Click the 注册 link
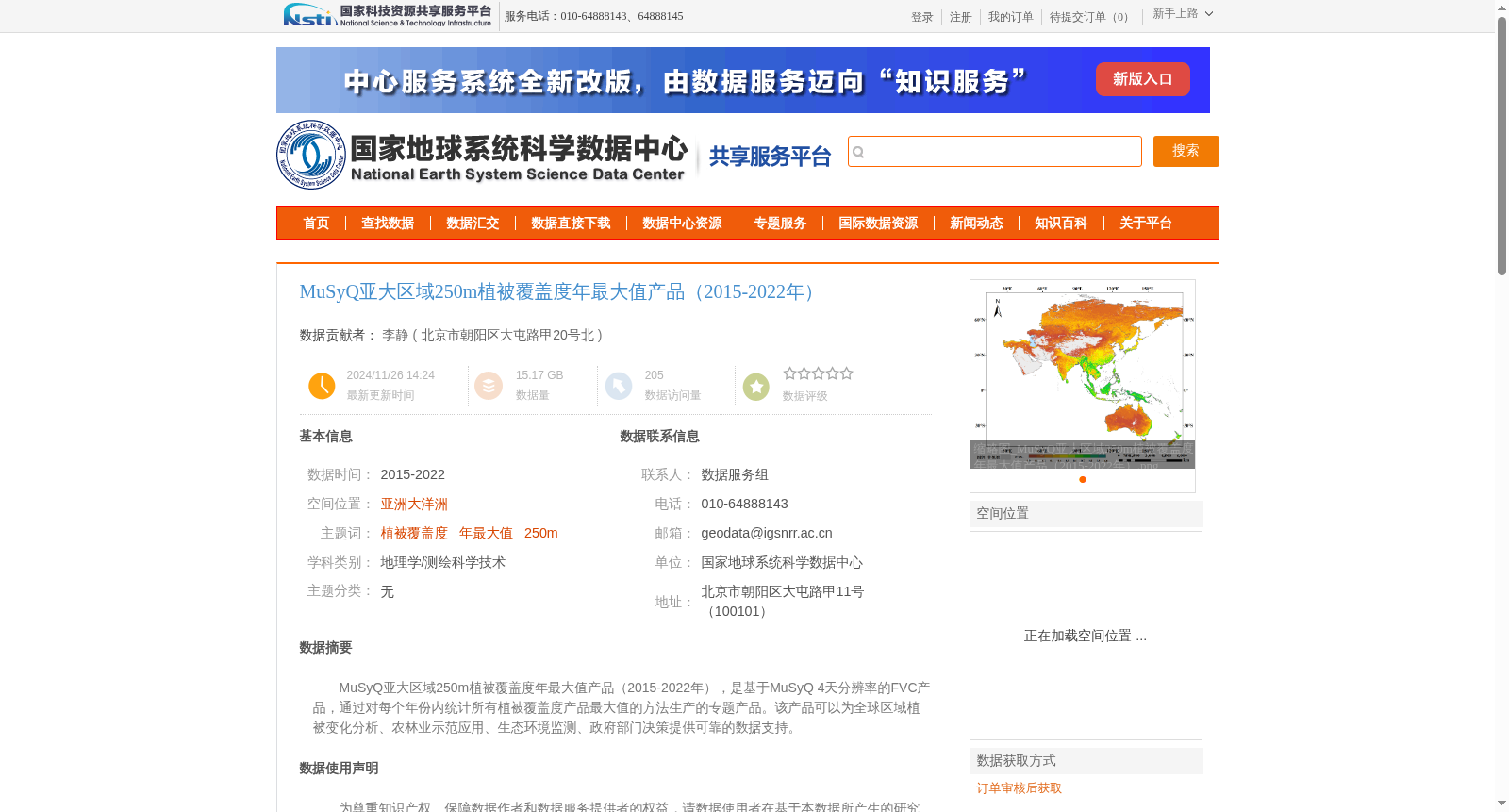This screenshot has width=1509, height=812. click(961, 17)
